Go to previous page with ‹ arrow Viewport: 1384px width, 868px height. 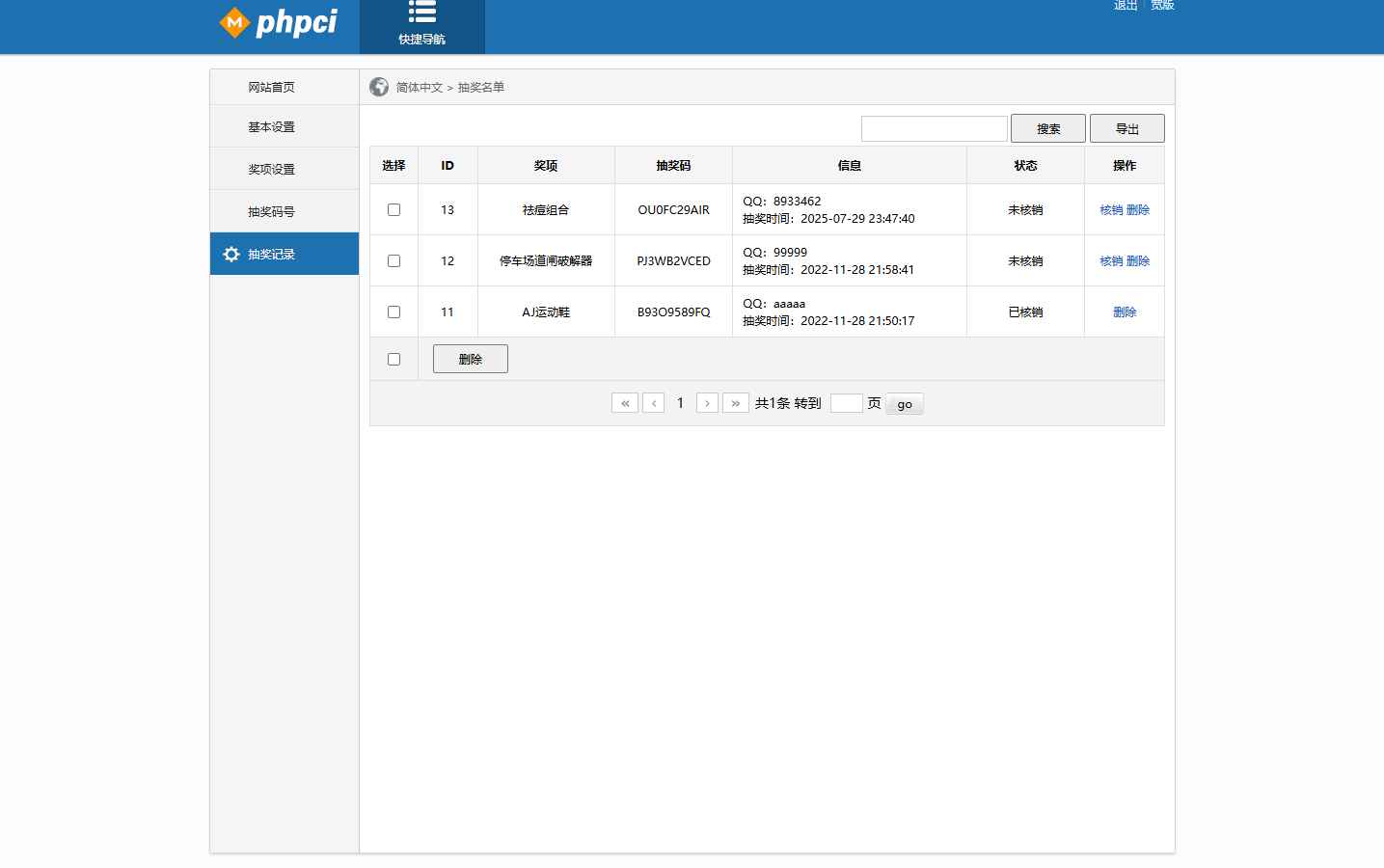pos(653,402)
